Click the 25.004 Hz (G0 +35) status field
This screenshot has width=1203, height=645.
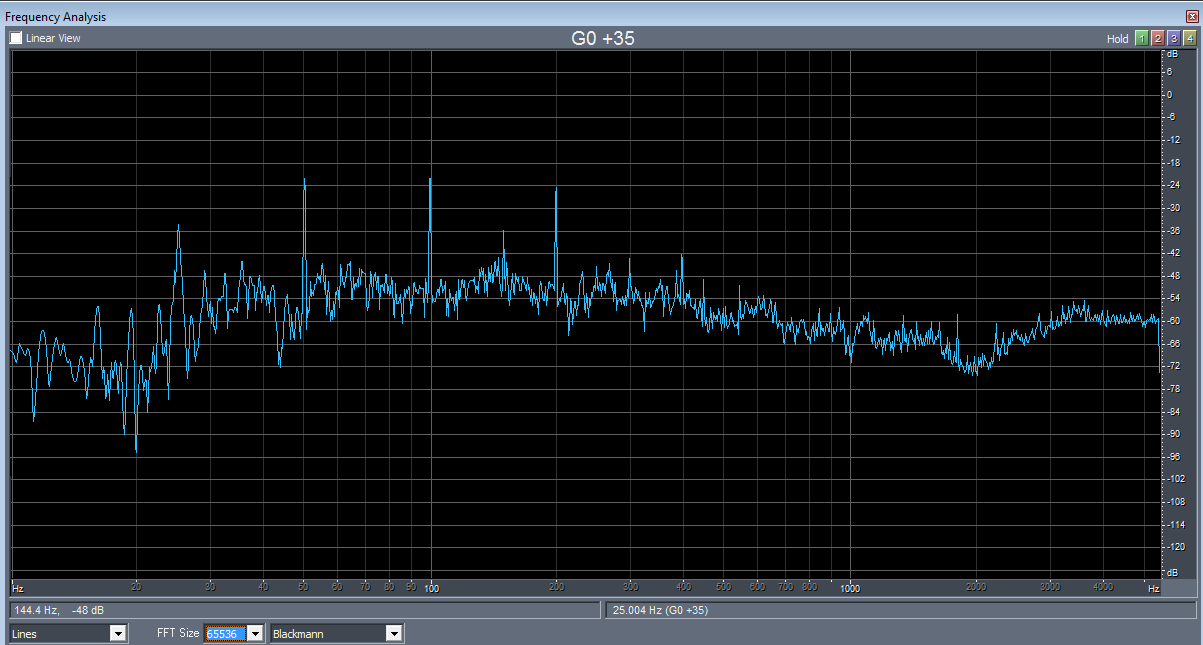[901, 609]
